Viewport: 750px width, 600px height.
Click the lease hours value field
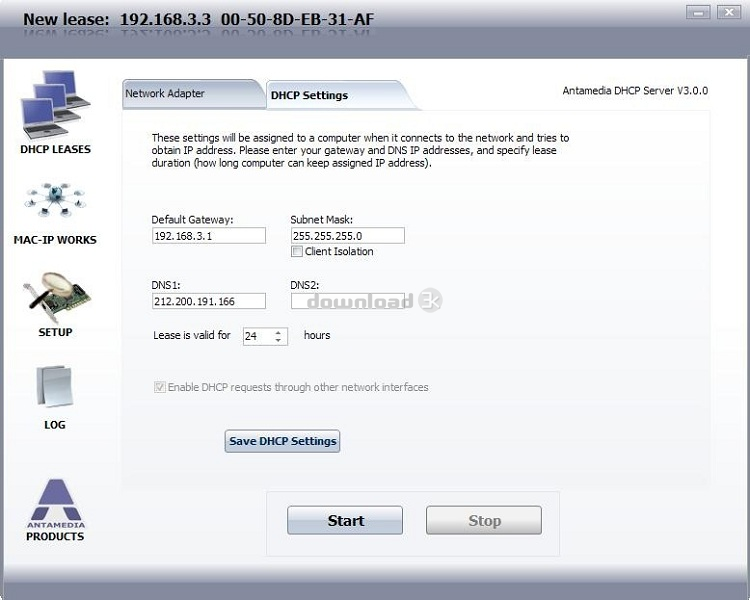[258, 336]
